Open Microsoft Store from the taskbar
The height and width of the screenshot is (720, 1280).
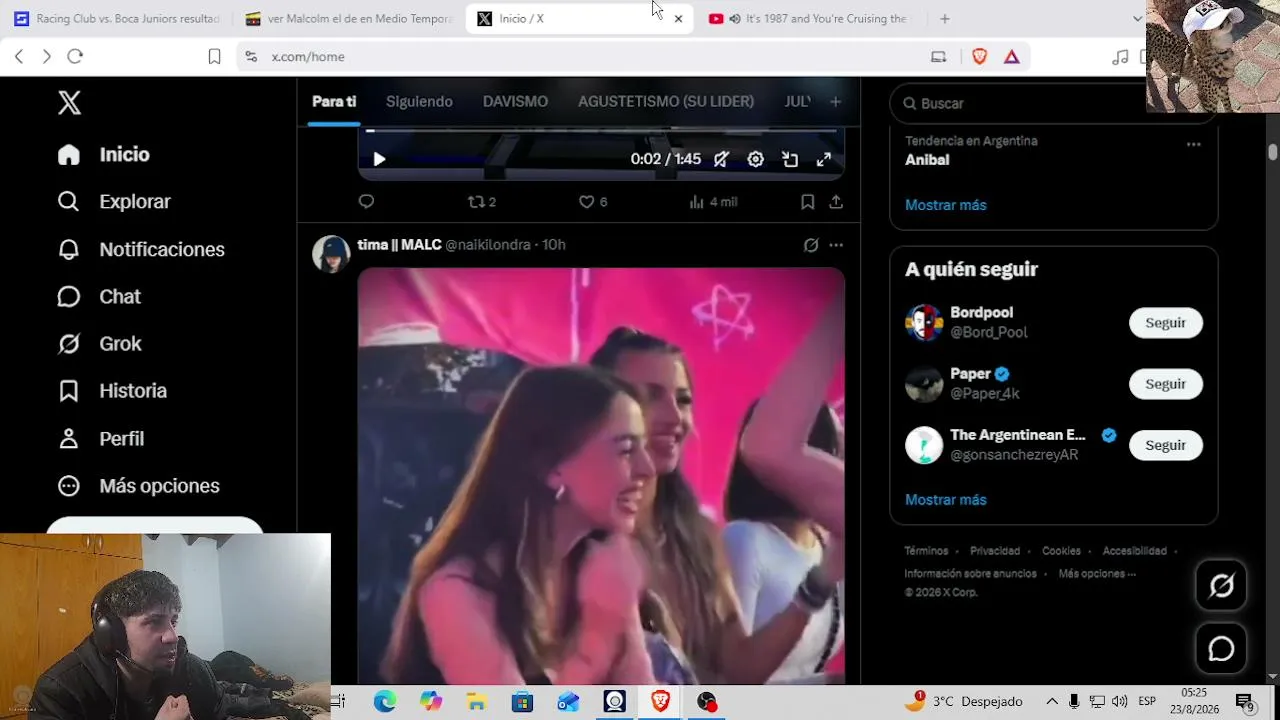pyautogui.click(x=522, y=702)
